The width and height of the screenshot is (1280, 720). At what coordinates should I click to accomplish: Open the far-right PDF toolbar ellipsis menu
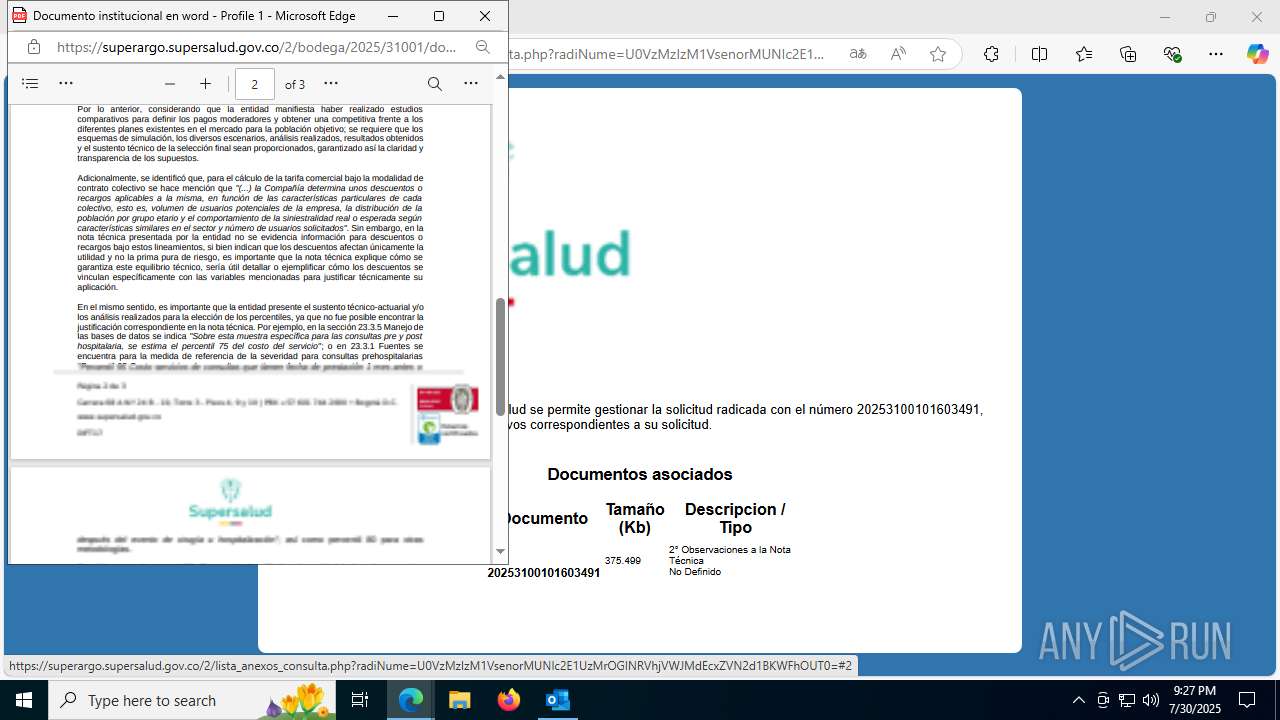471,84
